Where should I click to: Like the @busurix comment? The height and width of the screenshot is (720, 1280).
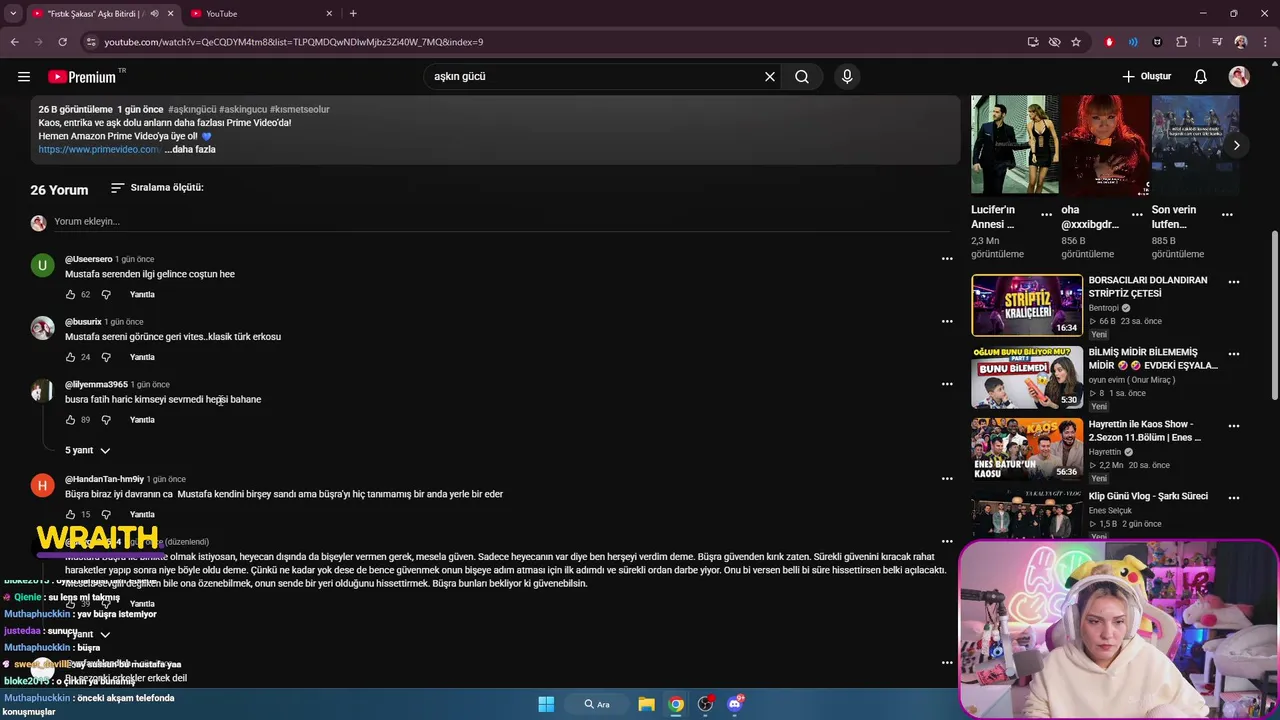coord(70,357)
